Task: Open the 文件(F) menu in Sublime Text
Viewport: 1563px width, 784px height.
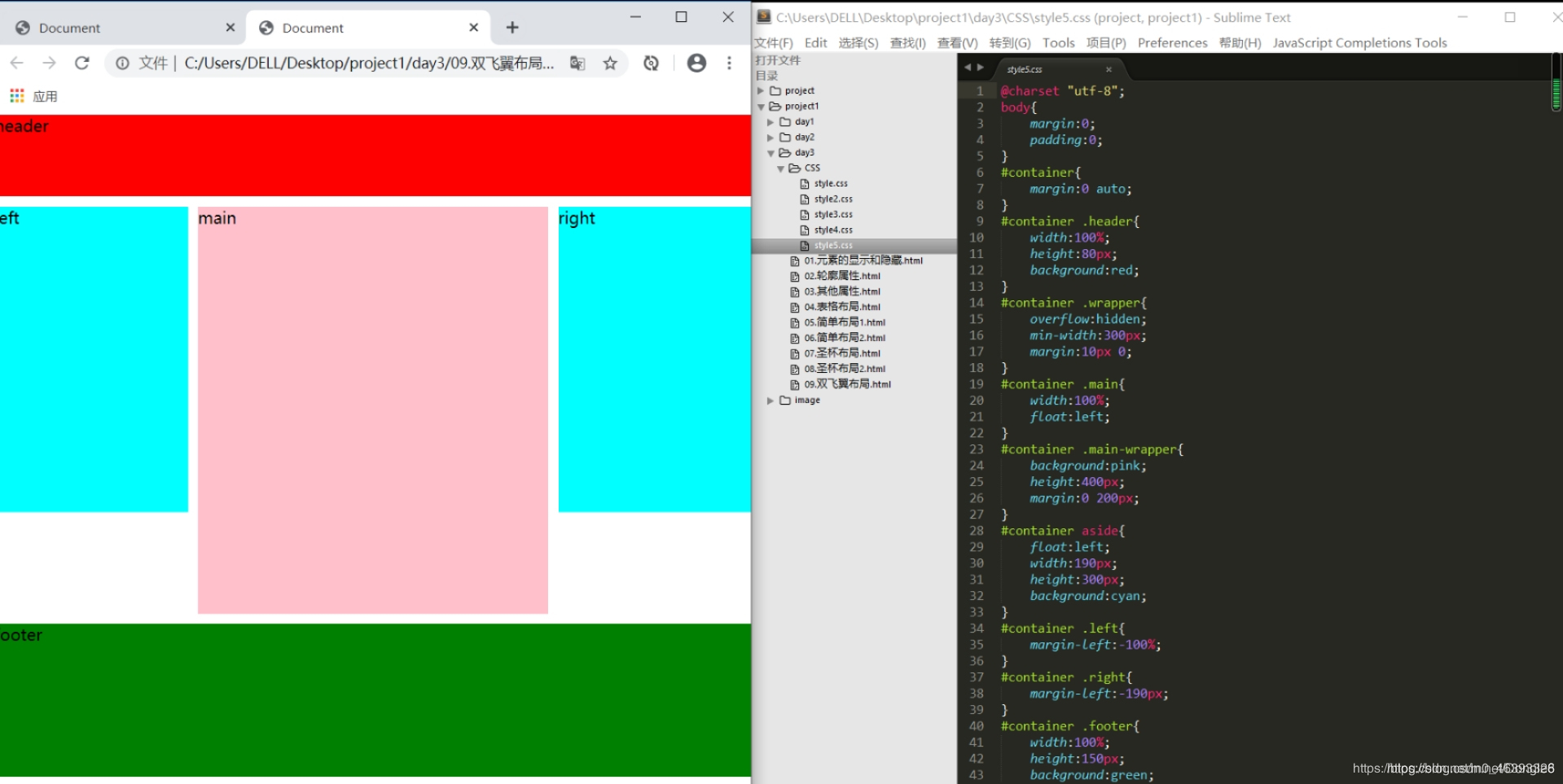Action: pos(773,43)
